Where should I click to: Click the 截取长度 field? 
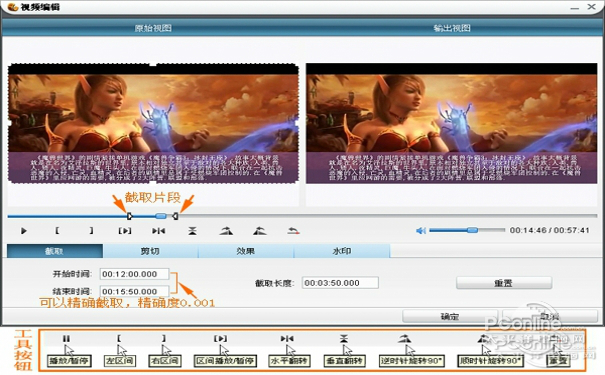coord(340,283)
